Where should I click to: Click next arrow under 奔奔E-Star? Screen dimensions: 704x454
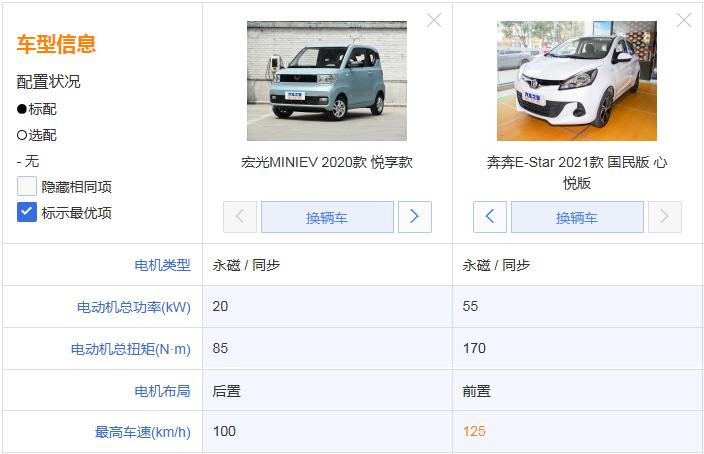[664, 217]
